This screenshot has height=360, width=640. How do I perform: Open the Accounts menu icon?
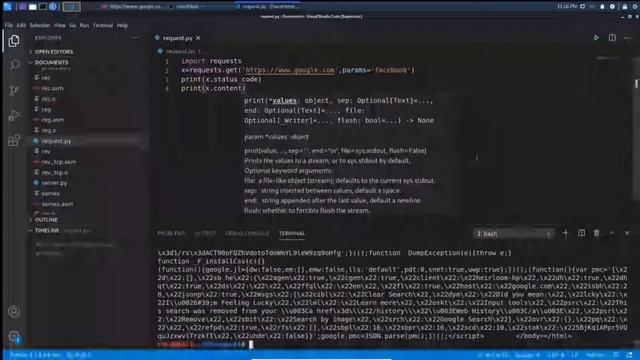pos(14,312)
